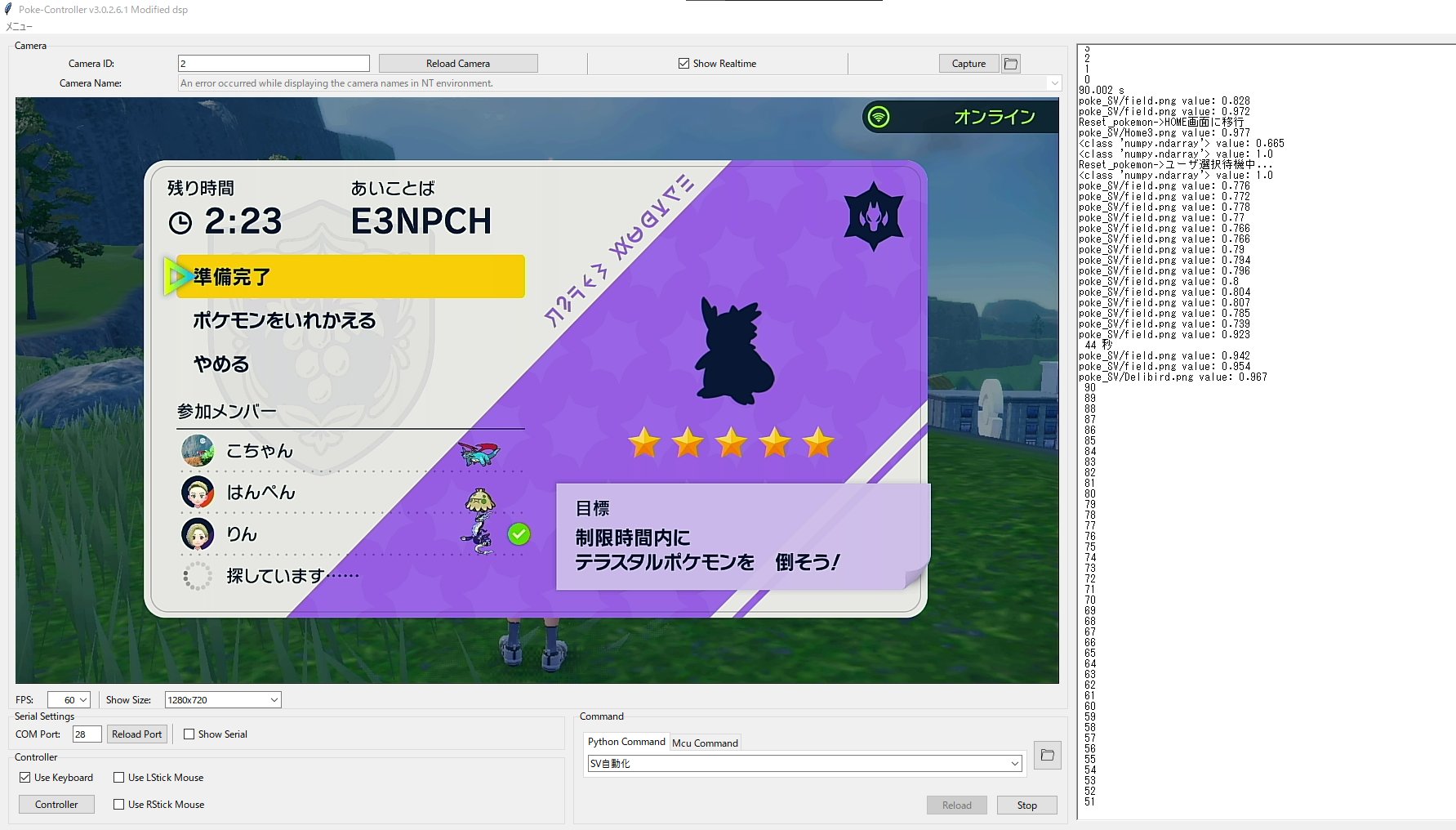Click the 2:23 remaining time text
Screen dimensions: 1456x830
[x=243, y=221]
